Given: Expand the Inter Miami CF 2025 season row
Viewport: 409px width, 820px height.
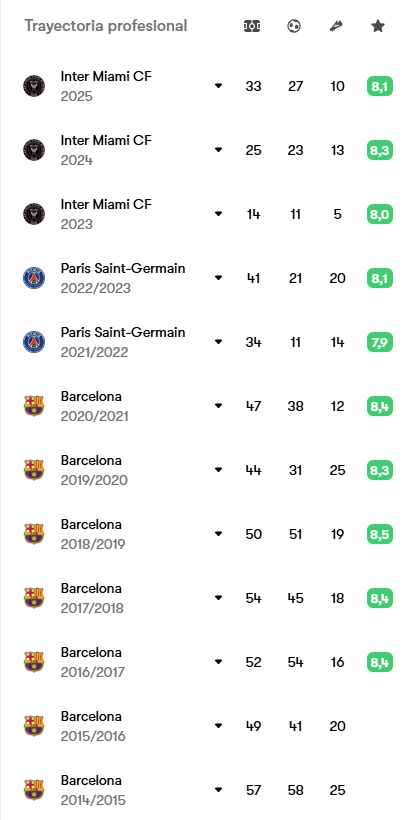Looking at the screenshot, I should click(219, 86).
